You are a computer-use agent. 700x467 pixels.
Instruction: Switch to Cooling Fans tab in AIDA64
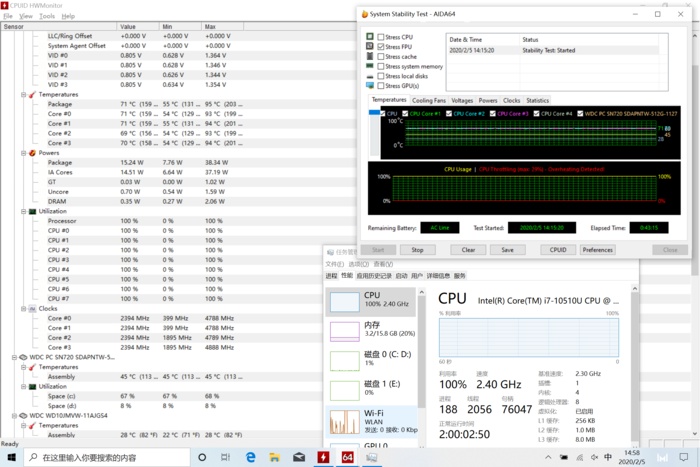coord(429,100)
